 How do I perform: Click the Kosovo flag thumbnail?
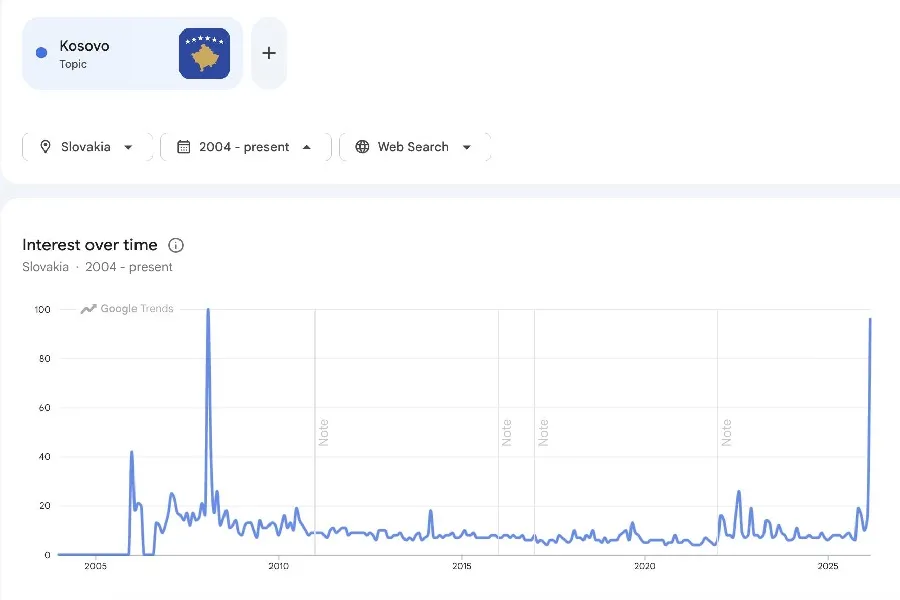(x=204, y=53)
